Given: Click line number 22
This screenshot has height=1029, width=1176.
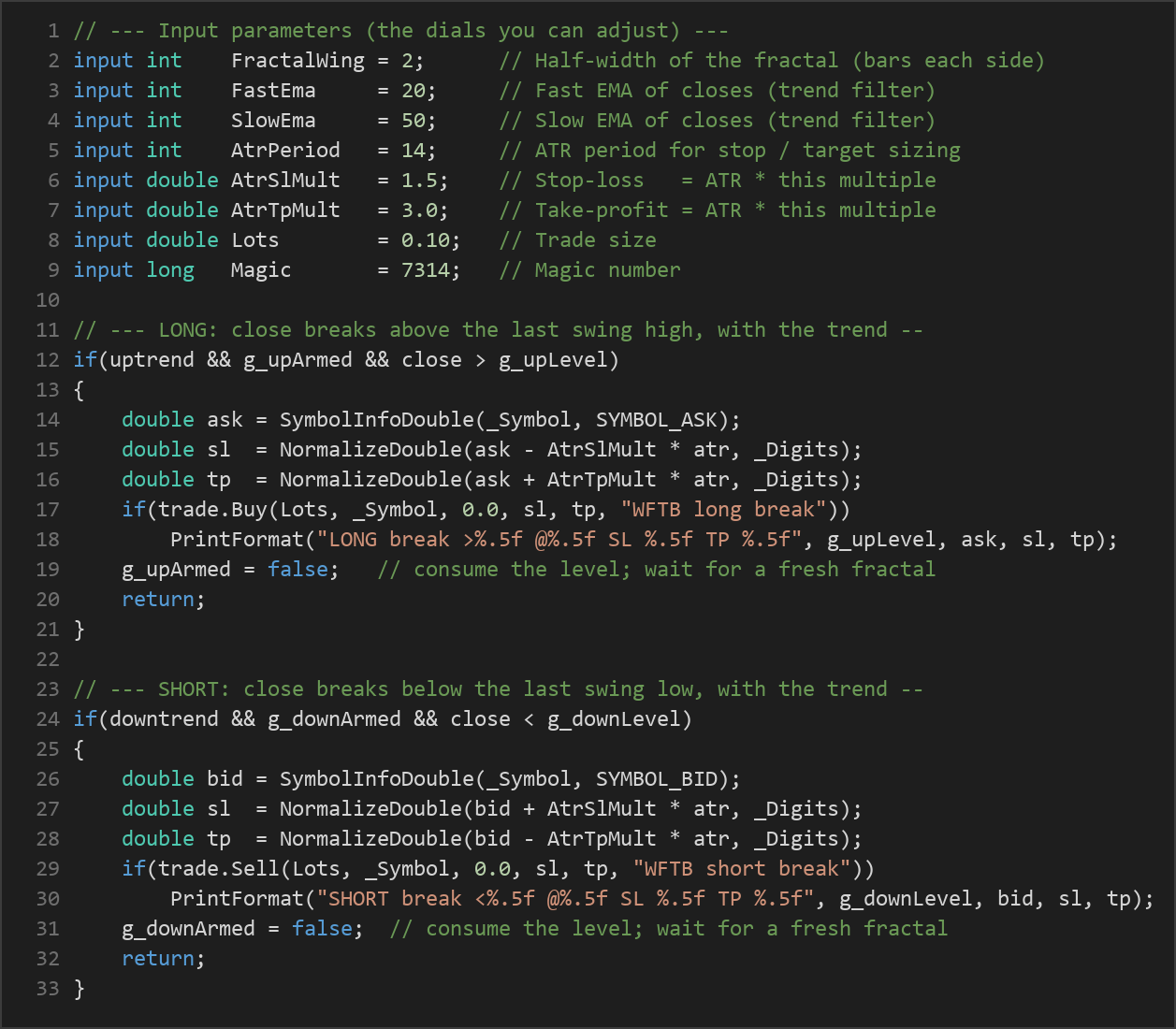Looking at the screenshot, I should pyautogui.click(x=48, y=659).
